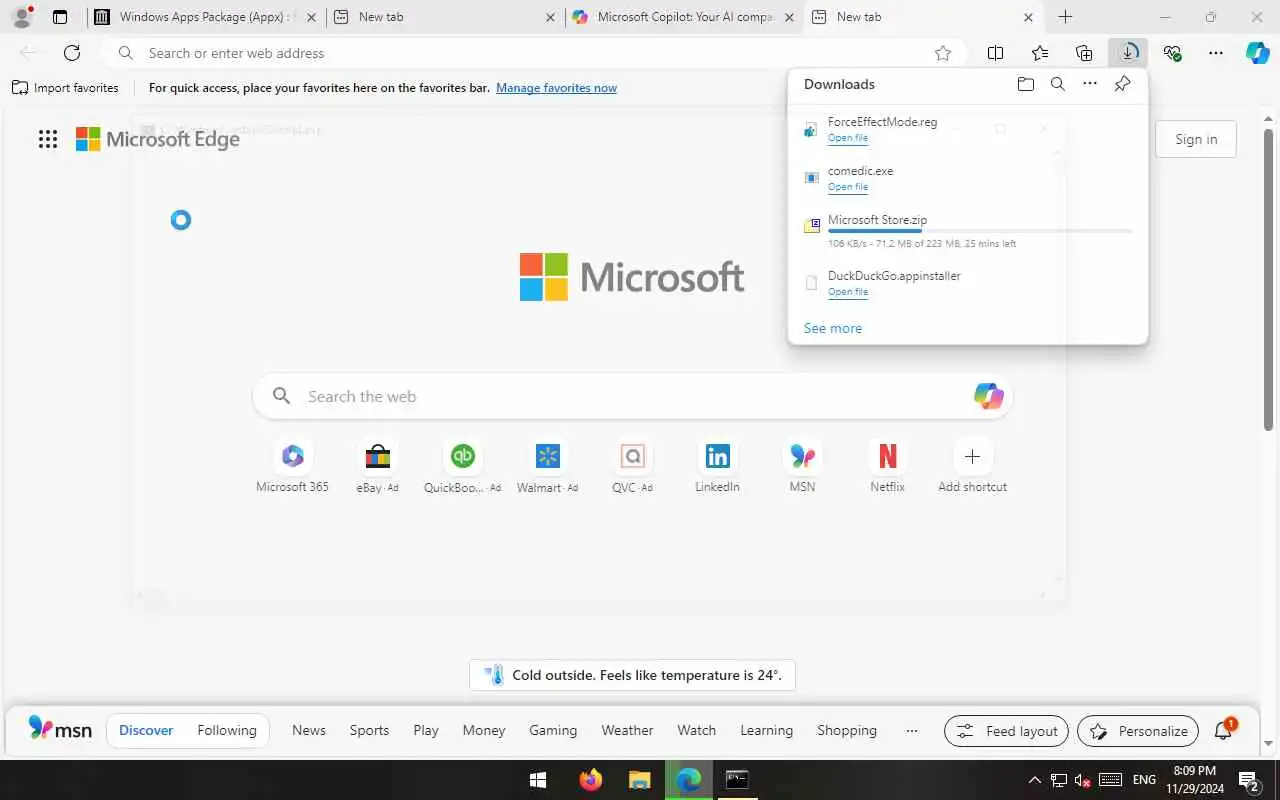This screenshot has width=1280, height=800.
Task: Open MSN notifications bell
Action: [1223, 731]
